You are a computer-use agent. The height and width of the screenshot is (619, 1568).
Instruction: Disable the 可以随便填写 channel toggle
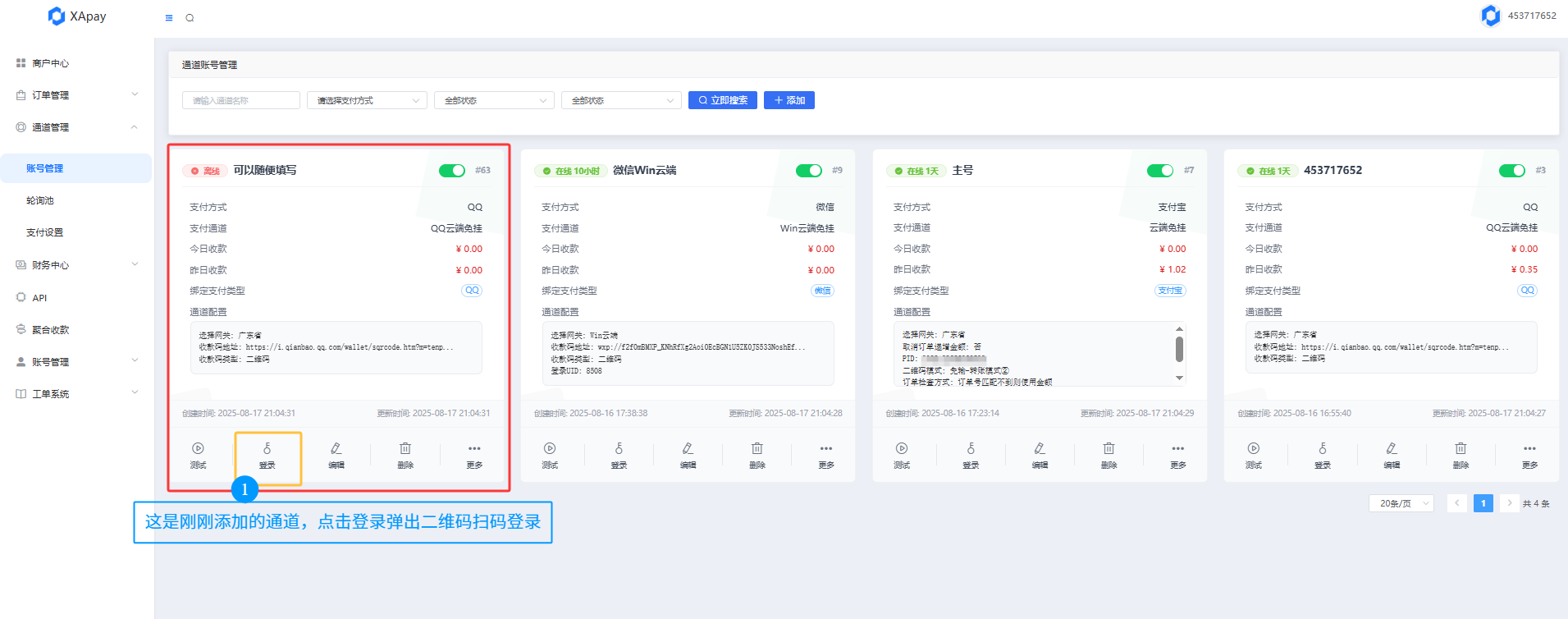[452, 171]
